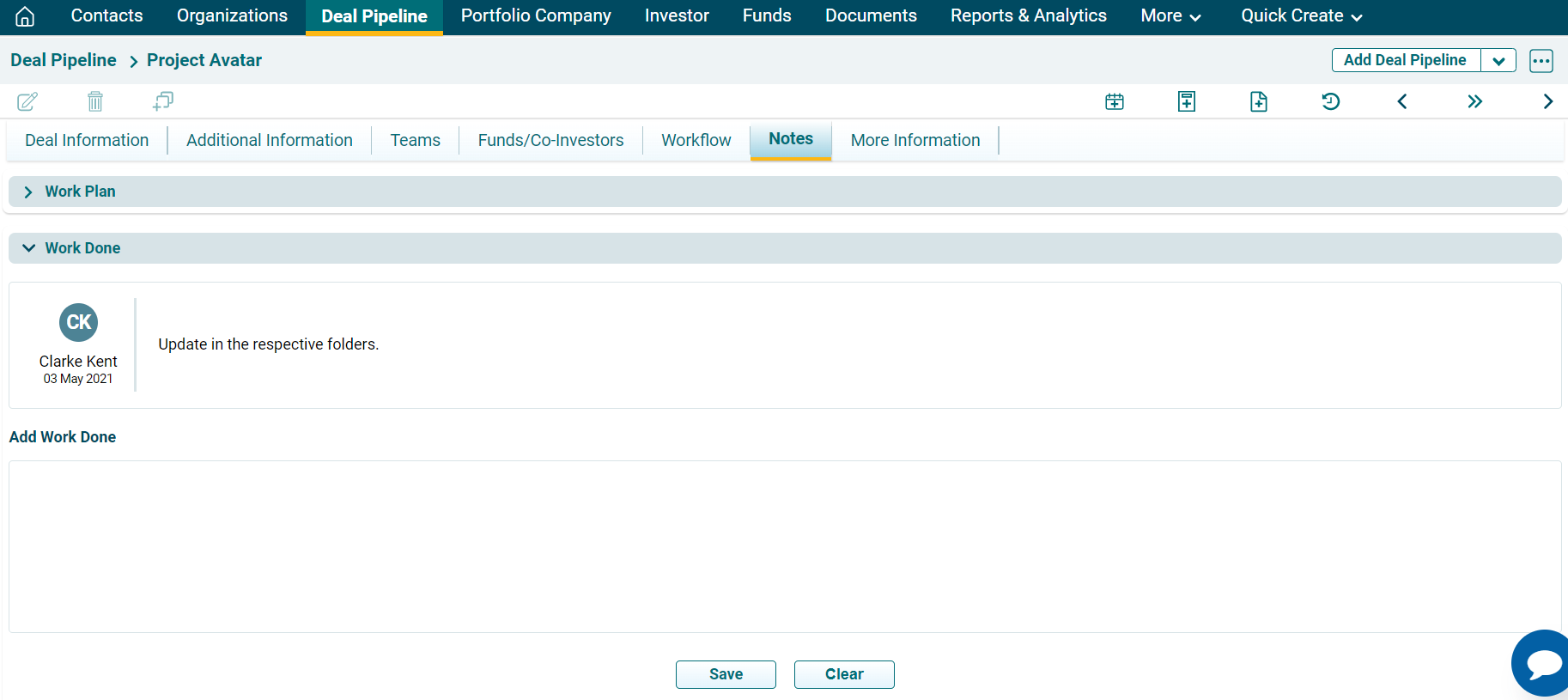Click the add document icon
1568x700 pixels.
(1258, 101)
